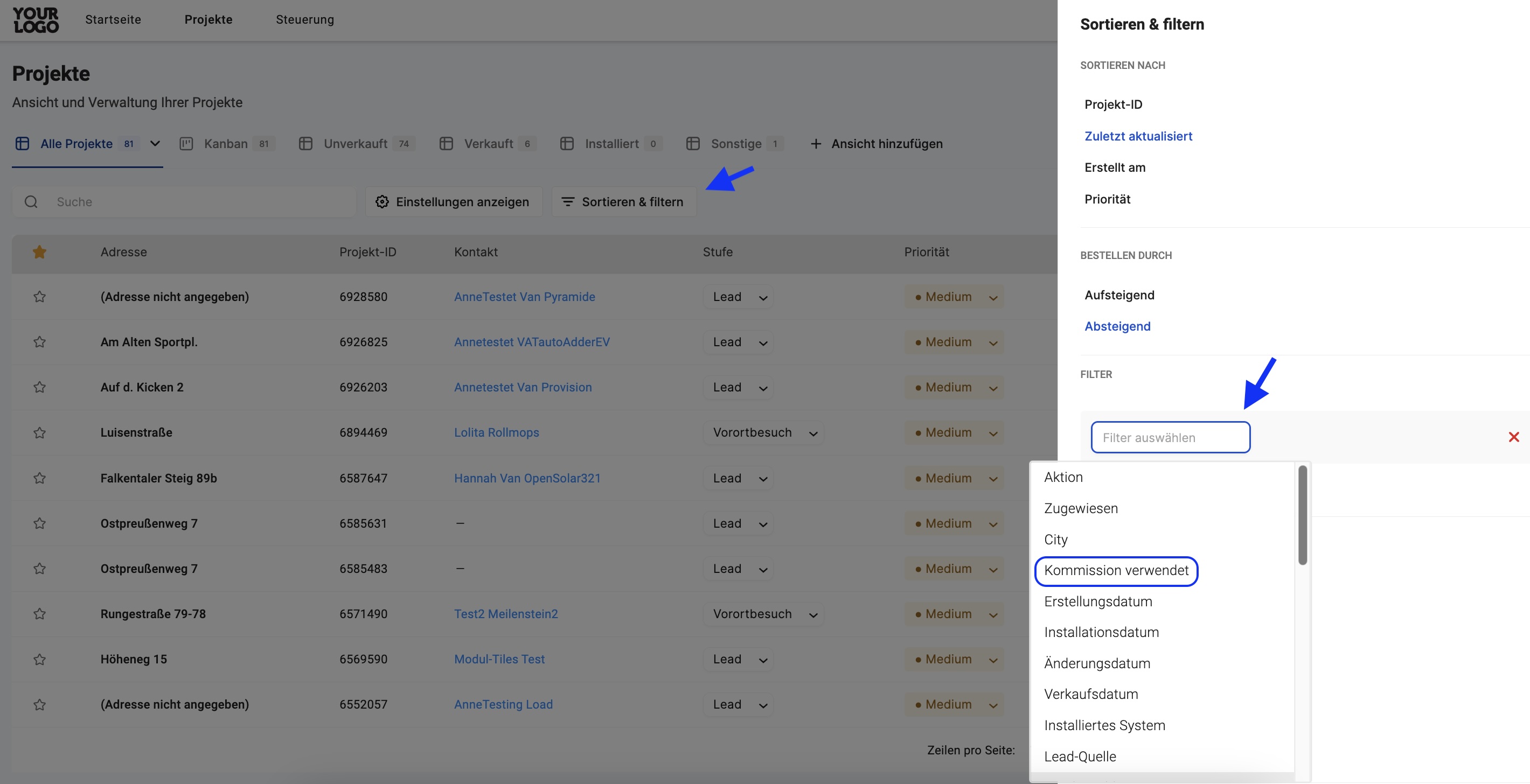The image size is (1530, 784).
Task: Open the Steuerung nav item
Action: click(x=305, y=19)
